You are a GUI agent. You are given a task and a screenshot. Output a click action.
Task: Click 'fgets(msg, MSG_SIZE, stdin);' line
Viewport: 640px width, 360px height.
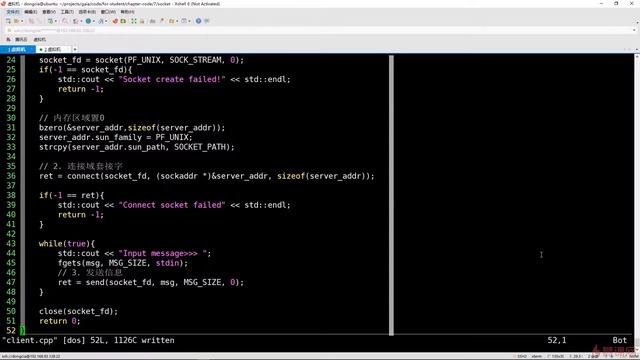[123, 263]
